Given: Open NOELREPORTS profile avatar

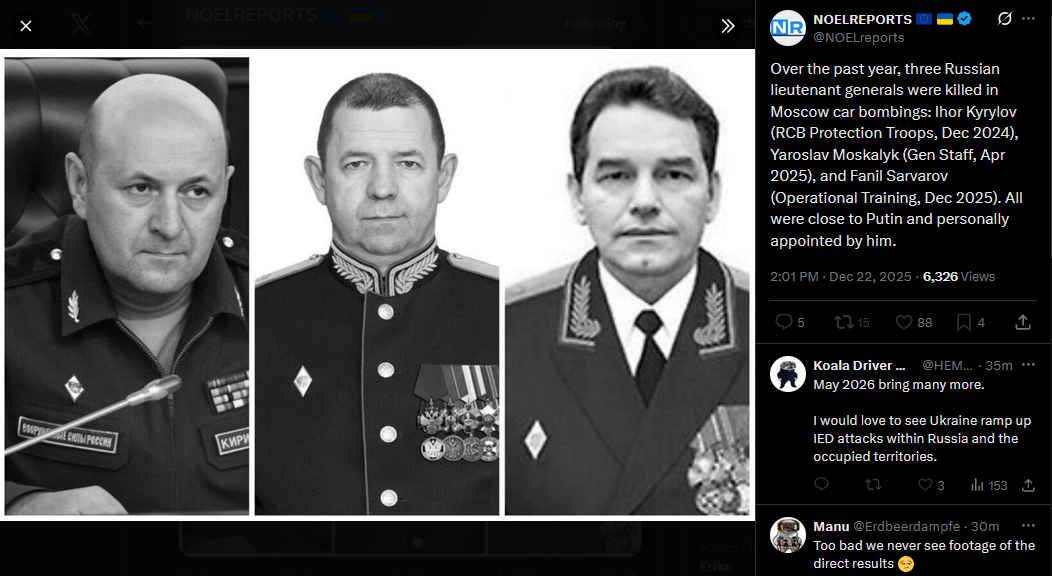Looking at the screenshot, I should pyautogui.click(x=788, y=27).
